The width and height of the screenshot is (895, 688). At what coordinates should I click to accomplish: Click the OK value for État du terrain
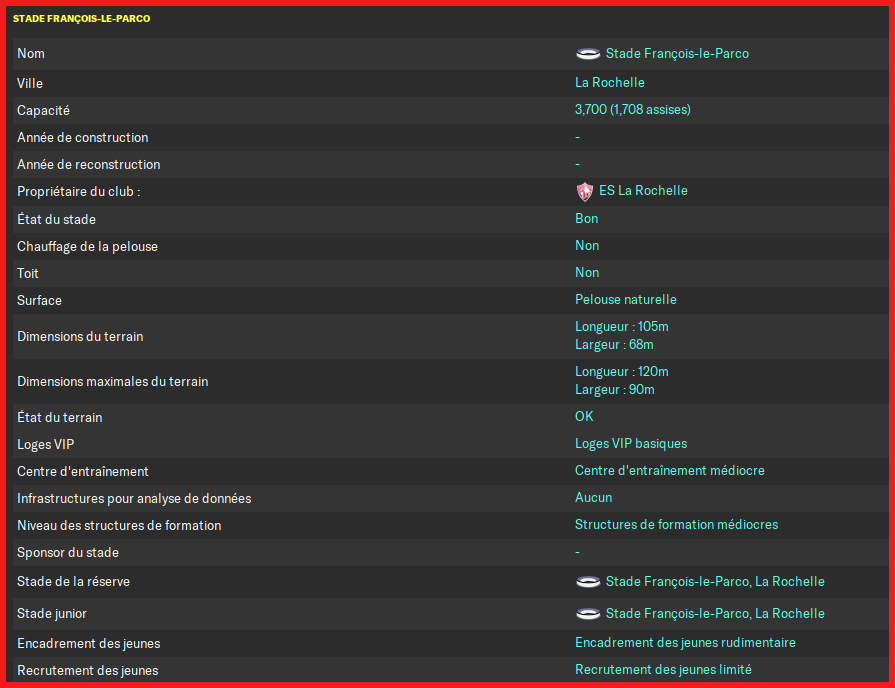click(x=584, y=417)
